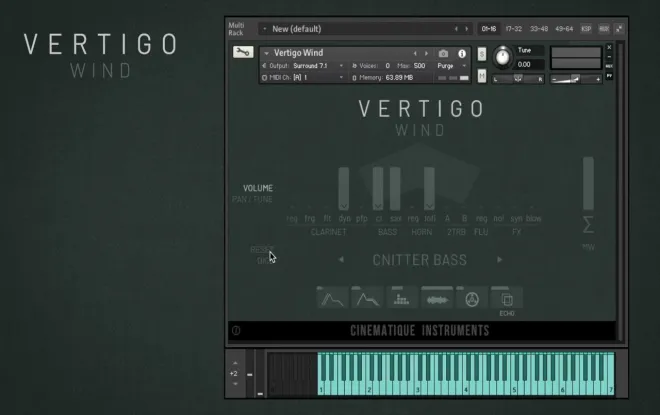
Task: Open the New (default) multi dropdown arrow
Action: 265,29
